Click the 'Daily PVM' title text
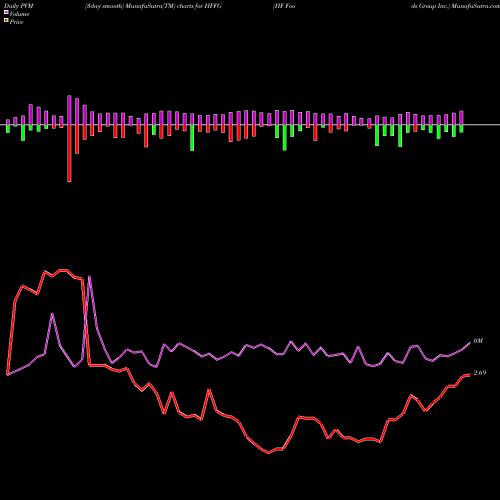 click(x=19, y=6)
